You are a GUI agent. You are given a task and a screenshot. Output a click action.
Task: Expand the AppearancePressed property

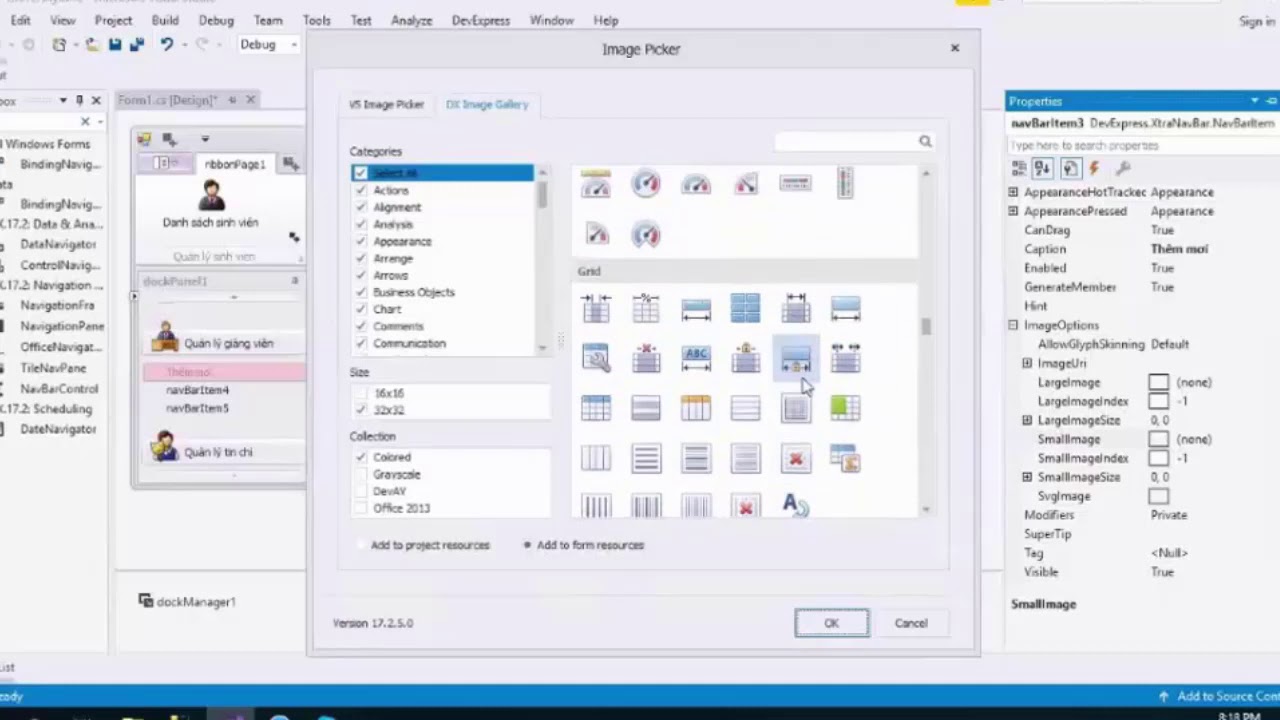pos(1013,211)
